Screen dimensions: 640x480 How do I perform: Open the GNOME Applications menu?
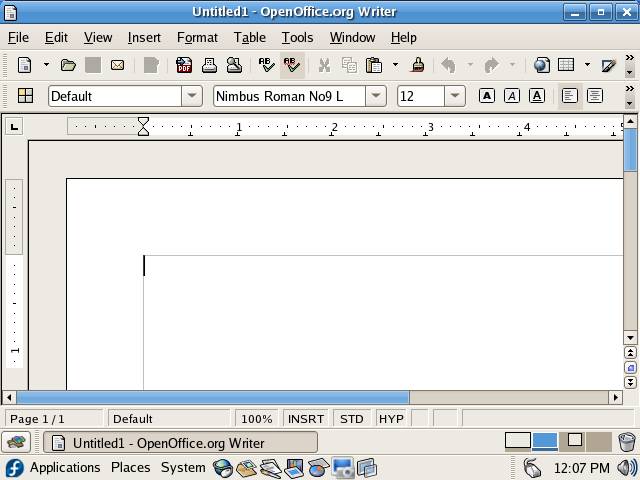tap(64, 468)
